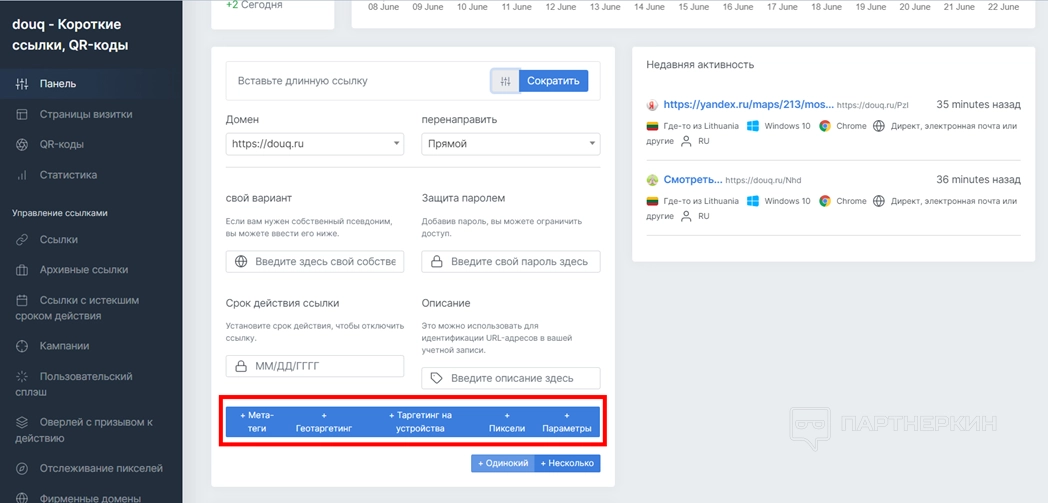Viewport: 1048px width, 503px height.
Task: Open the Домен dropdown
Action: 314,144
